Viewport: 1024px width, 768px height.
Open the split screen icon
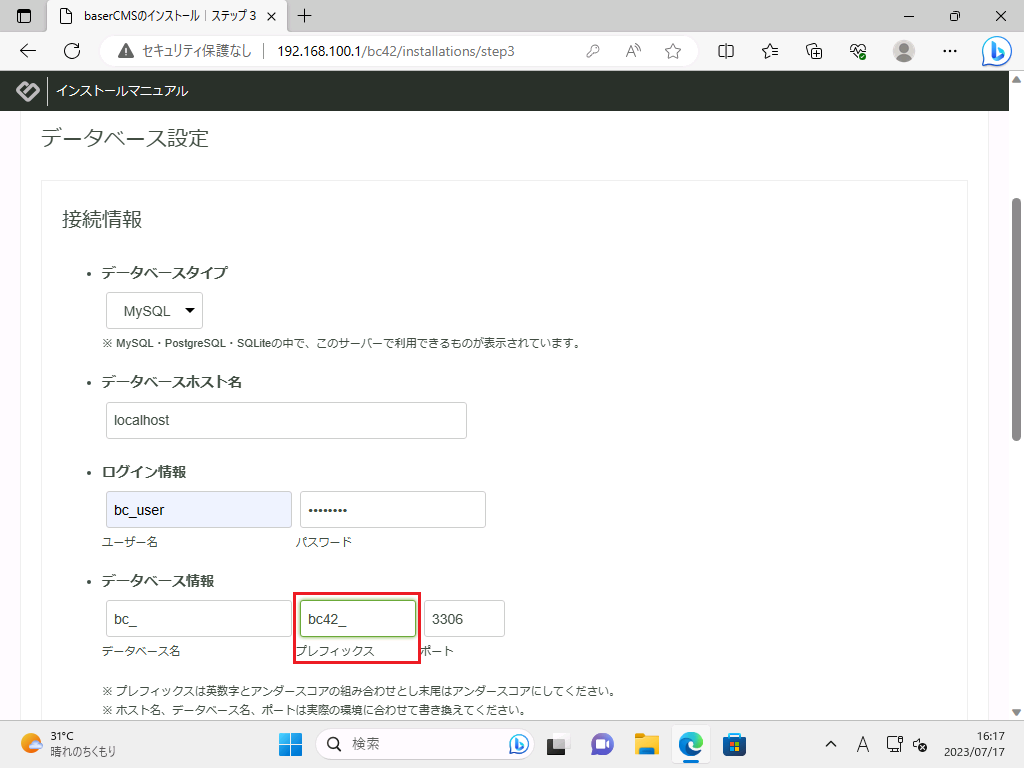(x=726, y=51)
